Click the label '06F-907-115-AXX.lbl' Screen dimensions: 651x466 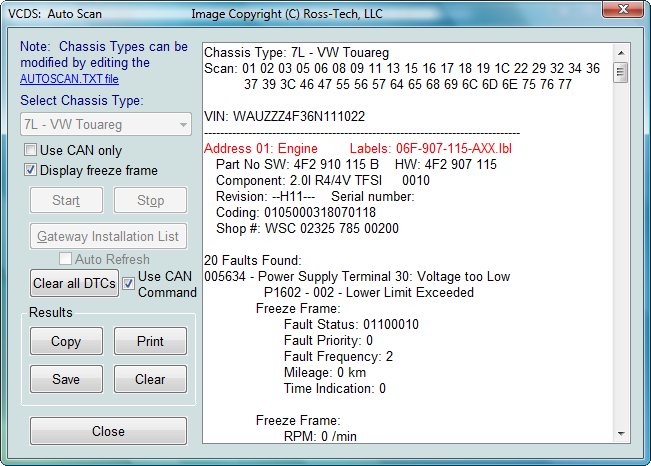click(x=454, y=148)
